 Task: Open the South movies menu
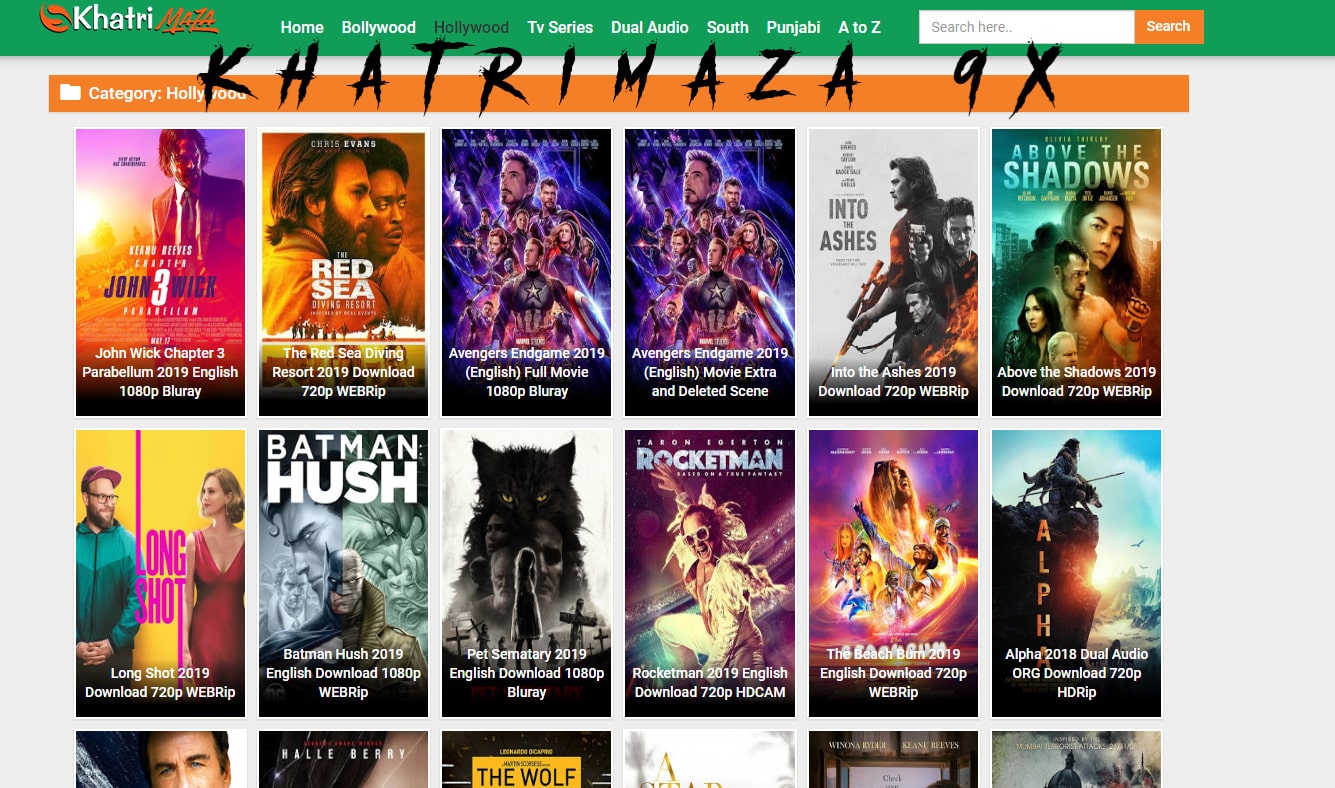[x=727, y=27]
